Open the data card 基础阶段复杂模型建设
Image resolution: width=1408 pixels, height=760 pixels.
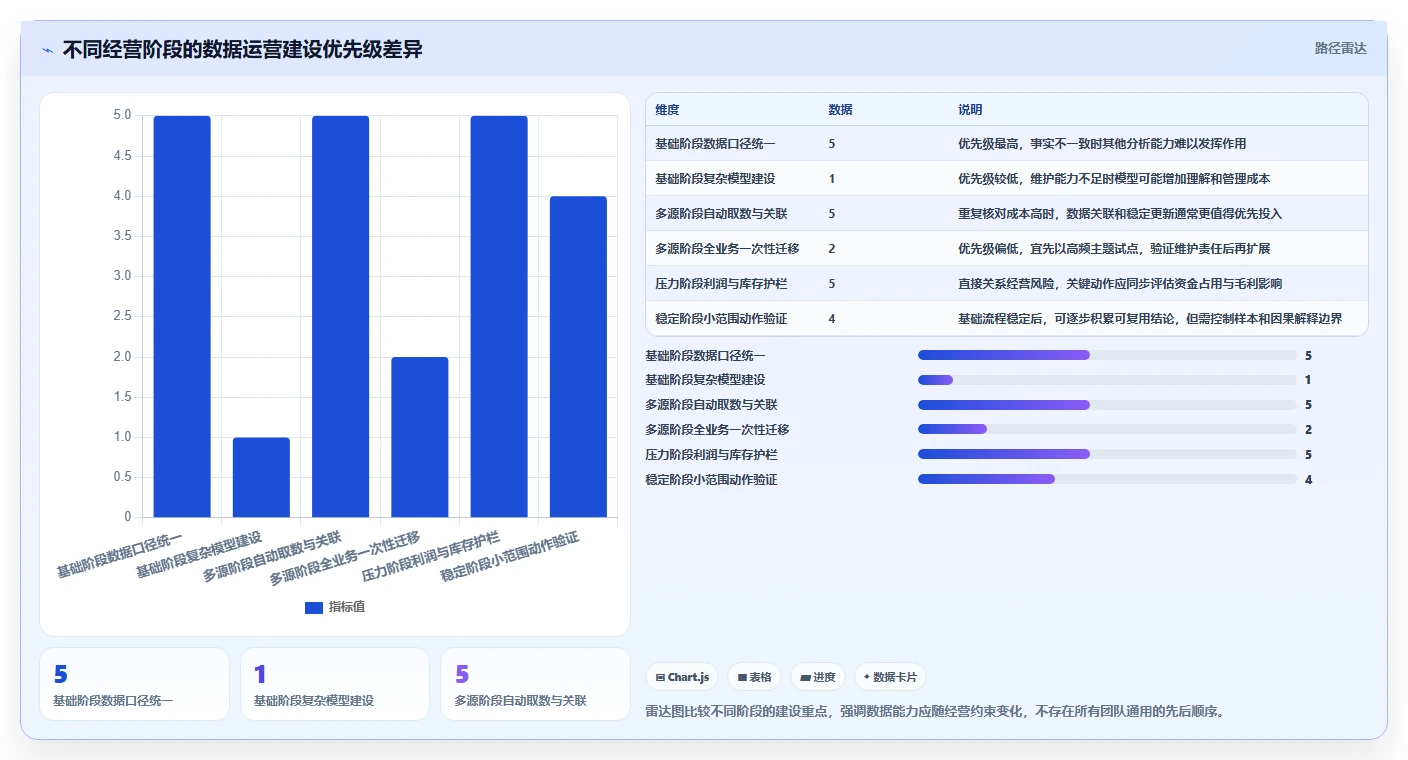coord(335,684)
